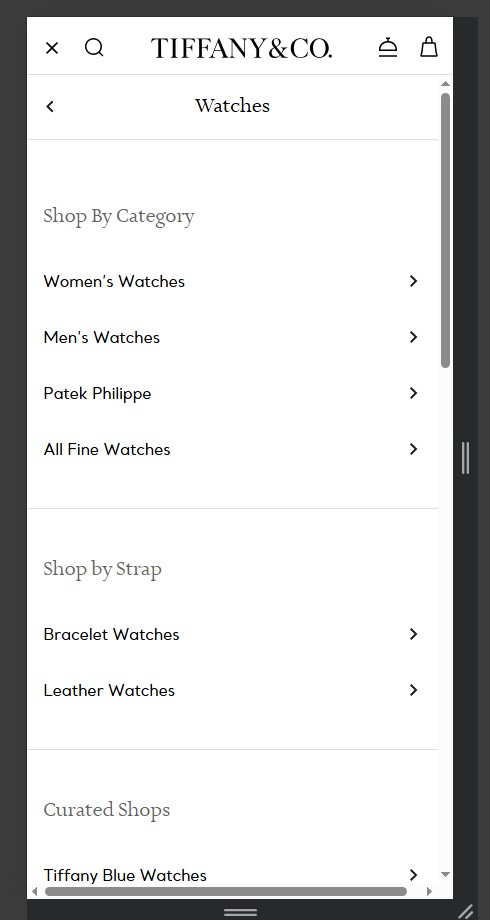Select Bracelet Watches menu item

pyautogui.click(x=232, y=634)
